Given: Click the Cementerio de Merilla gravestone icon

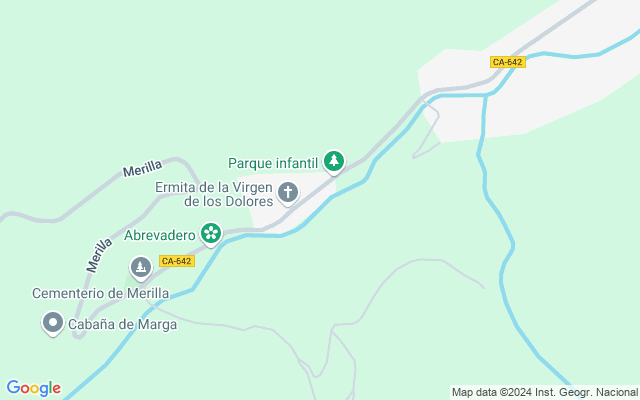Looking at the screenshot, I should point(141,267).
